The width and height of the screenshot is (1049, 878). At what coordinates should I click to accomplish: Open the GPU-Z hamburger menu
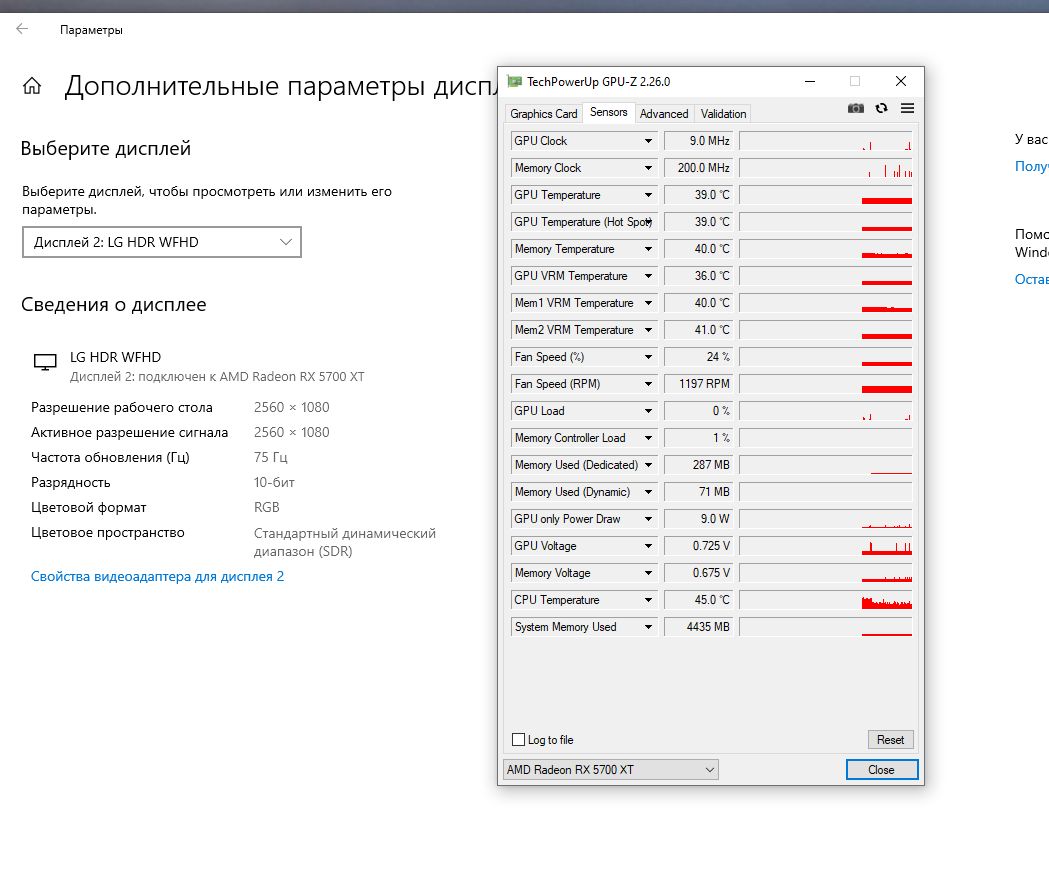[x=907, y=108]
